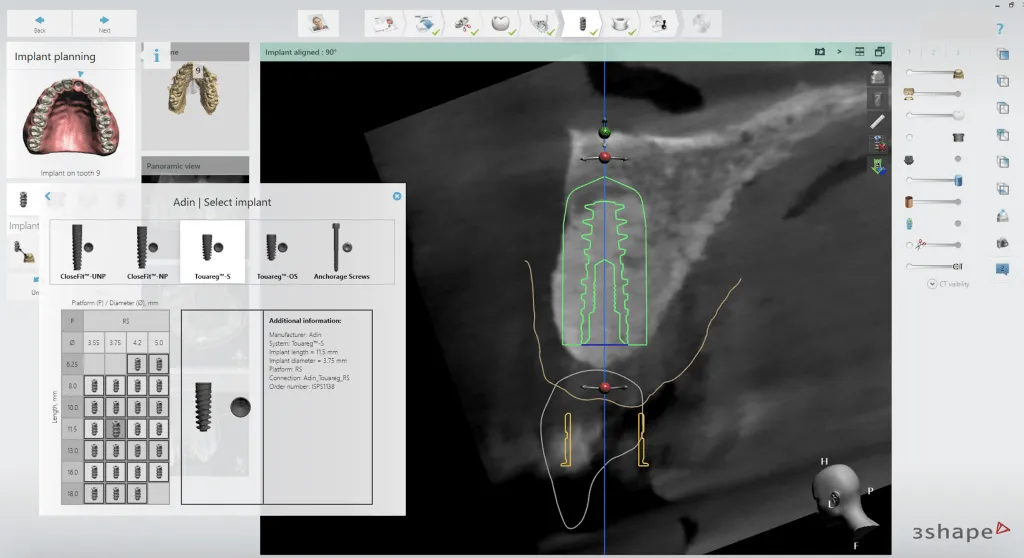Advance with the Next arrow button
The width and height of the screenshot is (1024, 558).
tap(104, 24)
